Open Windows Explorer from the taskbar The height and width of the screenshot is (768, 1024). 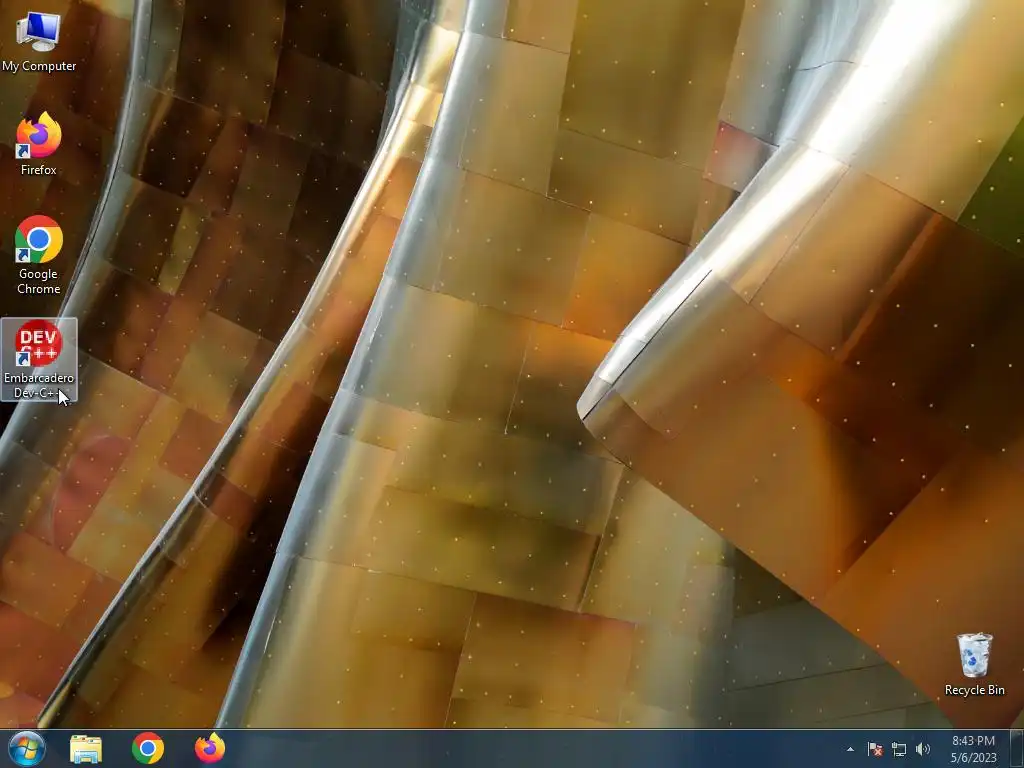coord(86,749)
